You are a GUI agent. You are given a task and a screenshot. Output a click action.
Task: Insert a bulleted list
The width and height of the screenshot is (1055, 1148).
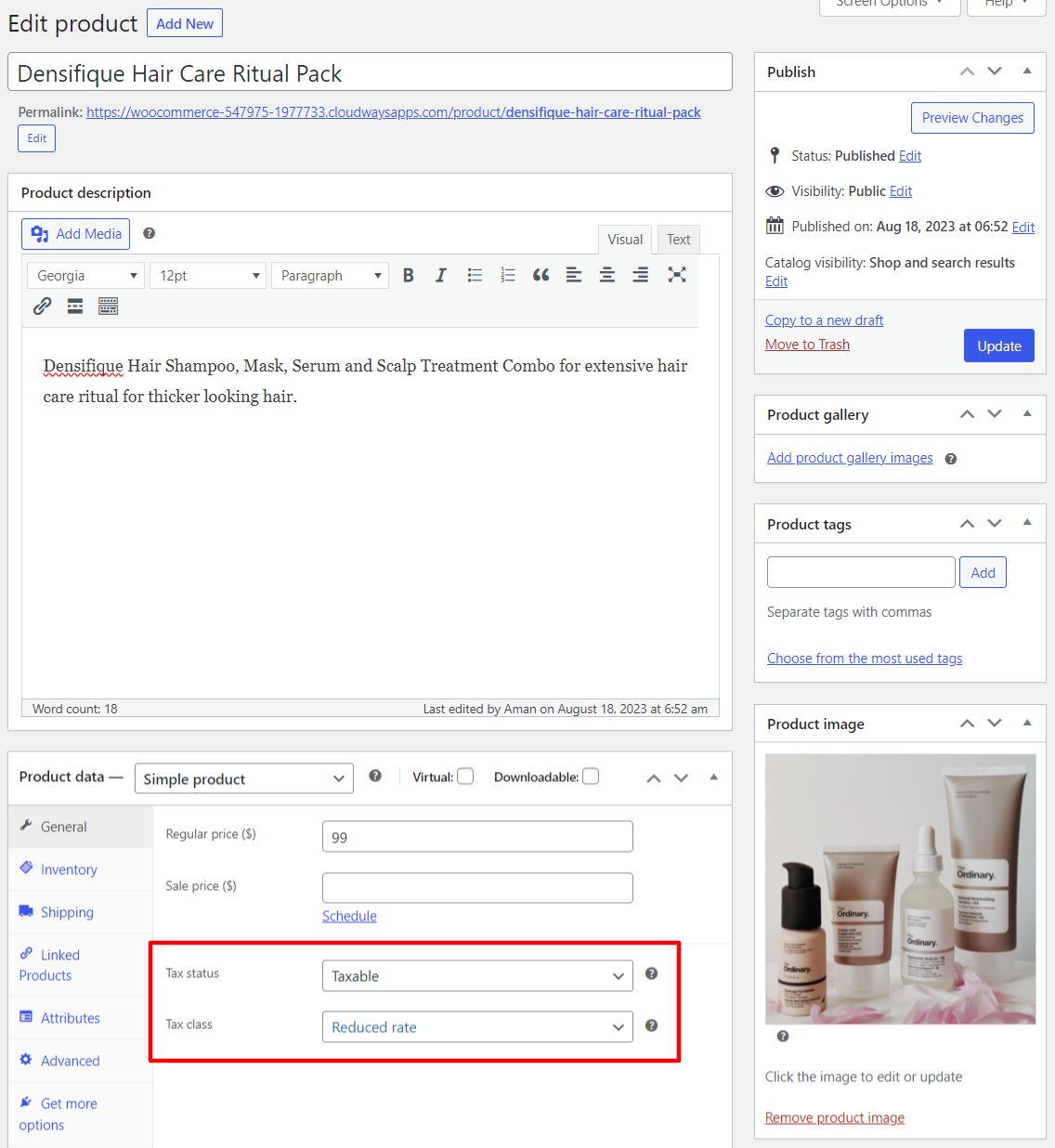coord(475,275)
